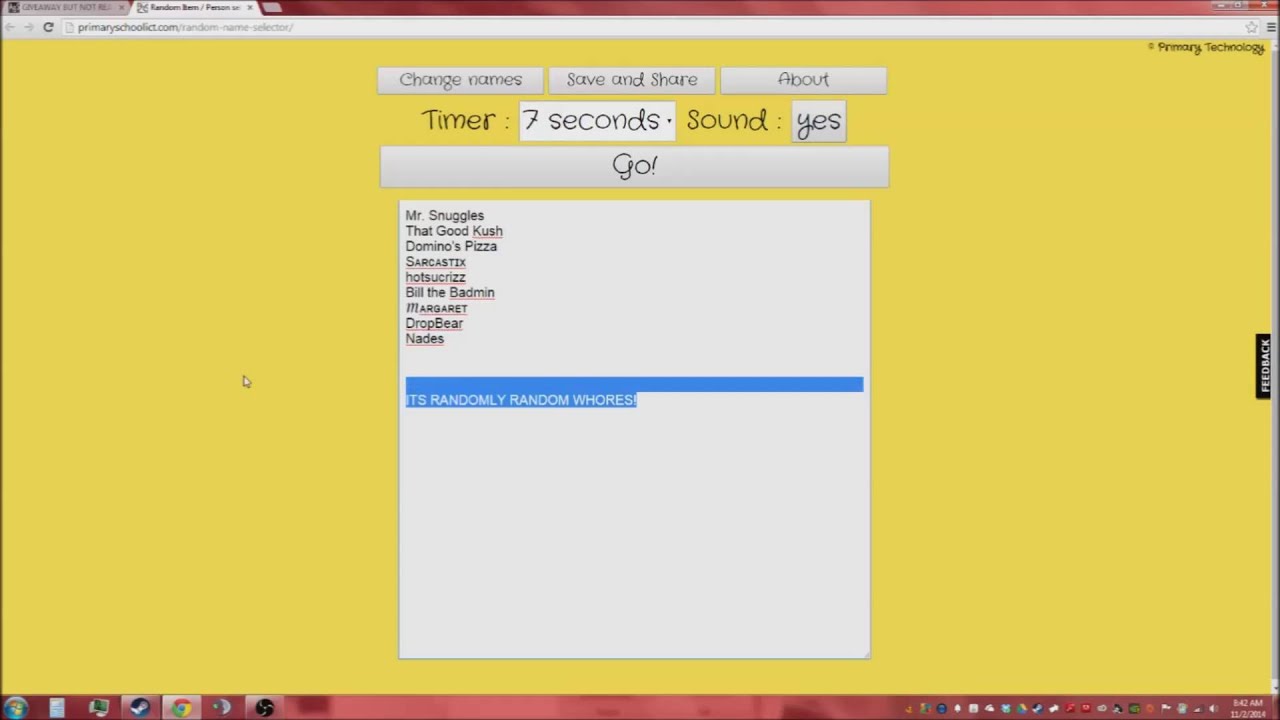The image size is (1280, 720).
Task: Open the Chrome menu icon
Action: coord(1271,27)
